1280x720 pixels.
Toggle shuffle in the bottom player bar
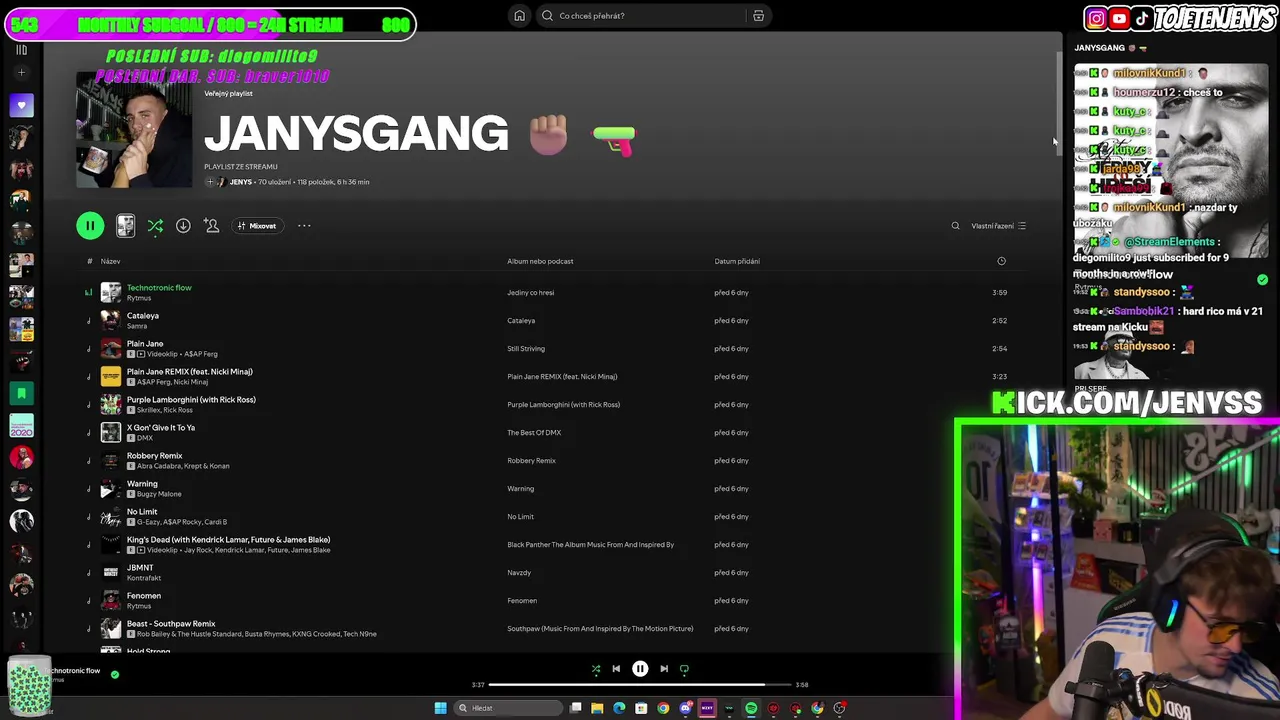[596, 669]
